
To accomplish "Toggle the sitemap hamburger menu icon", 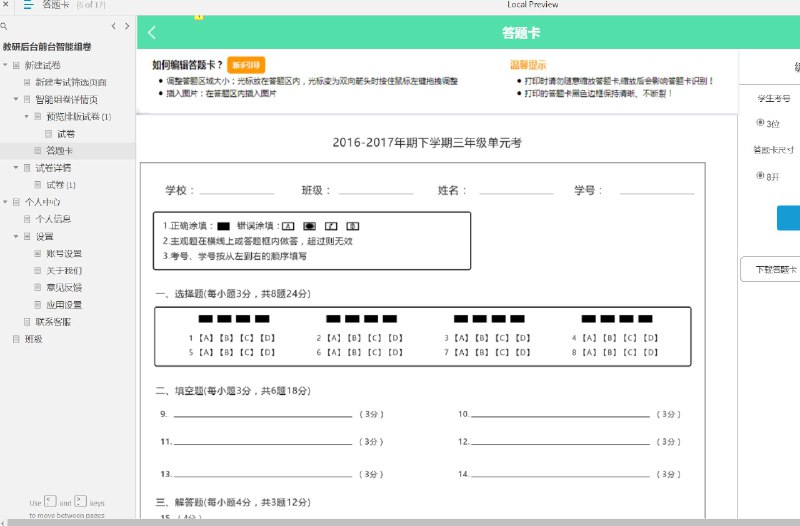I will click(x=29, y=5).
